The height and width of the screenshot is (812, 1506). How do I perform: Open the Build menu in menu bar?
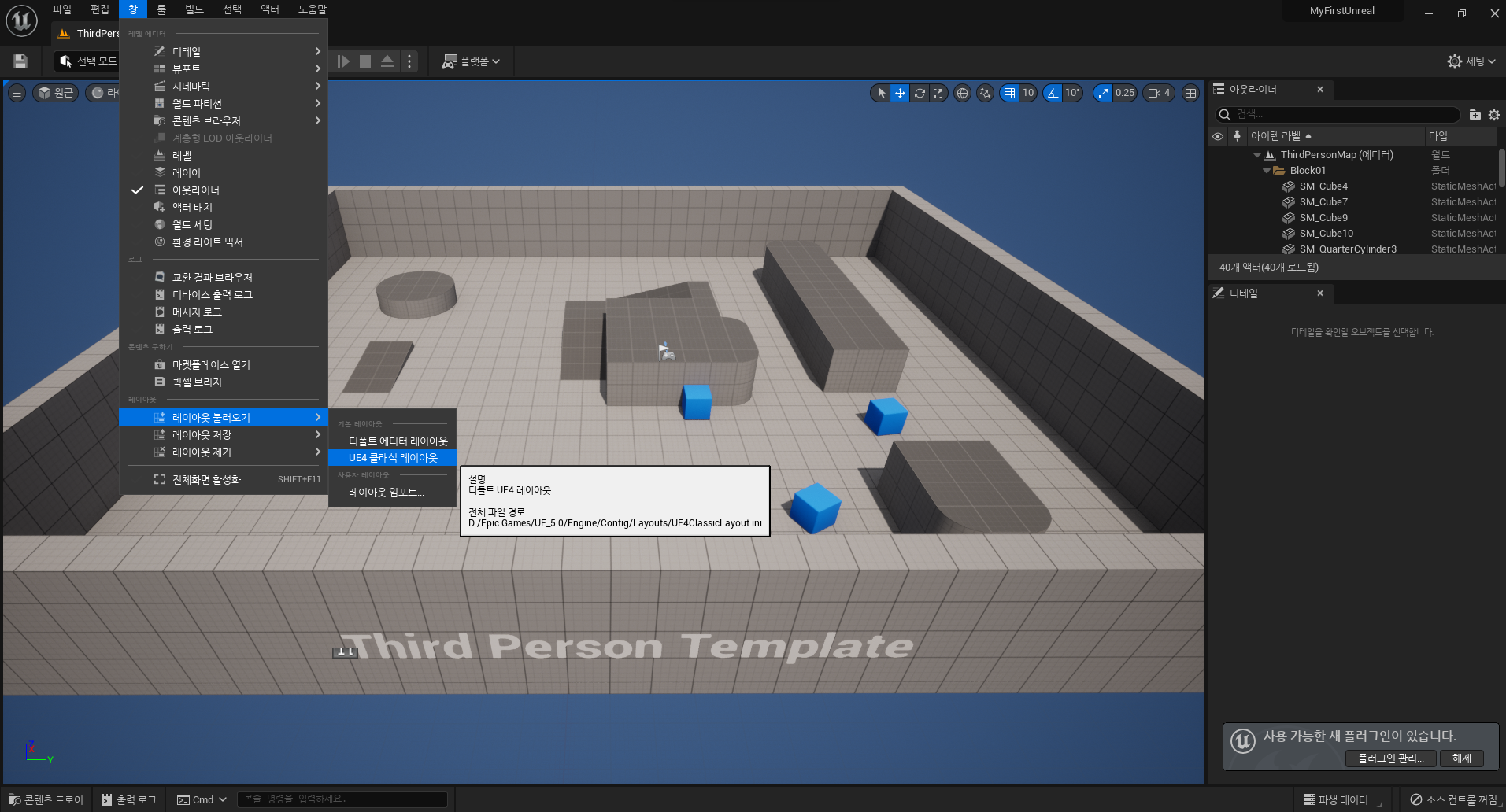click(x=194, y=9)
